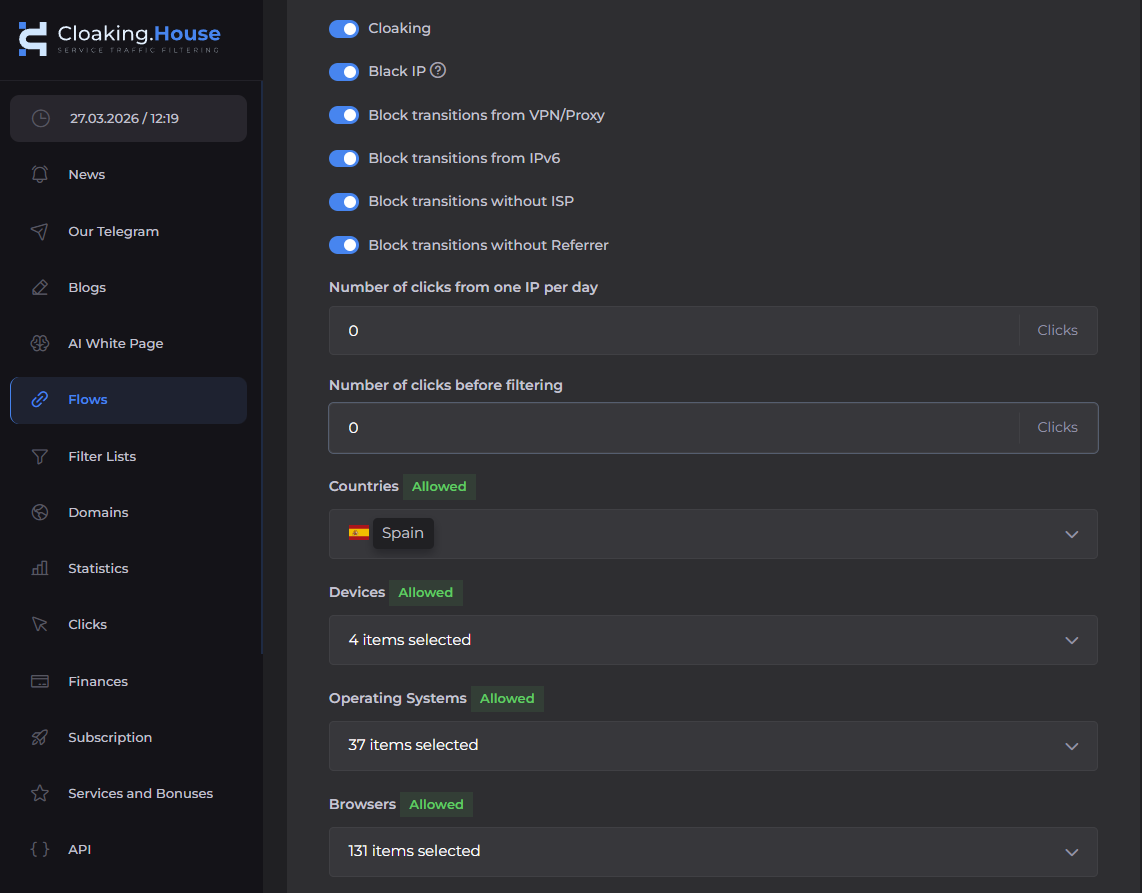
Task: Turn off Block transitions from VPN/Proxy
Action: pos(344,115)
